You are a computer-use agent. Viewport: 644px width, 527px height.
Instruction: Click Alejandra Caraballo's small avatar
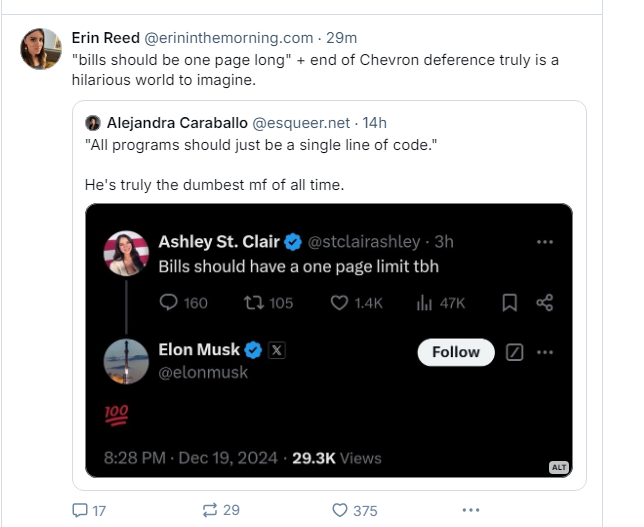pos(93,123)
